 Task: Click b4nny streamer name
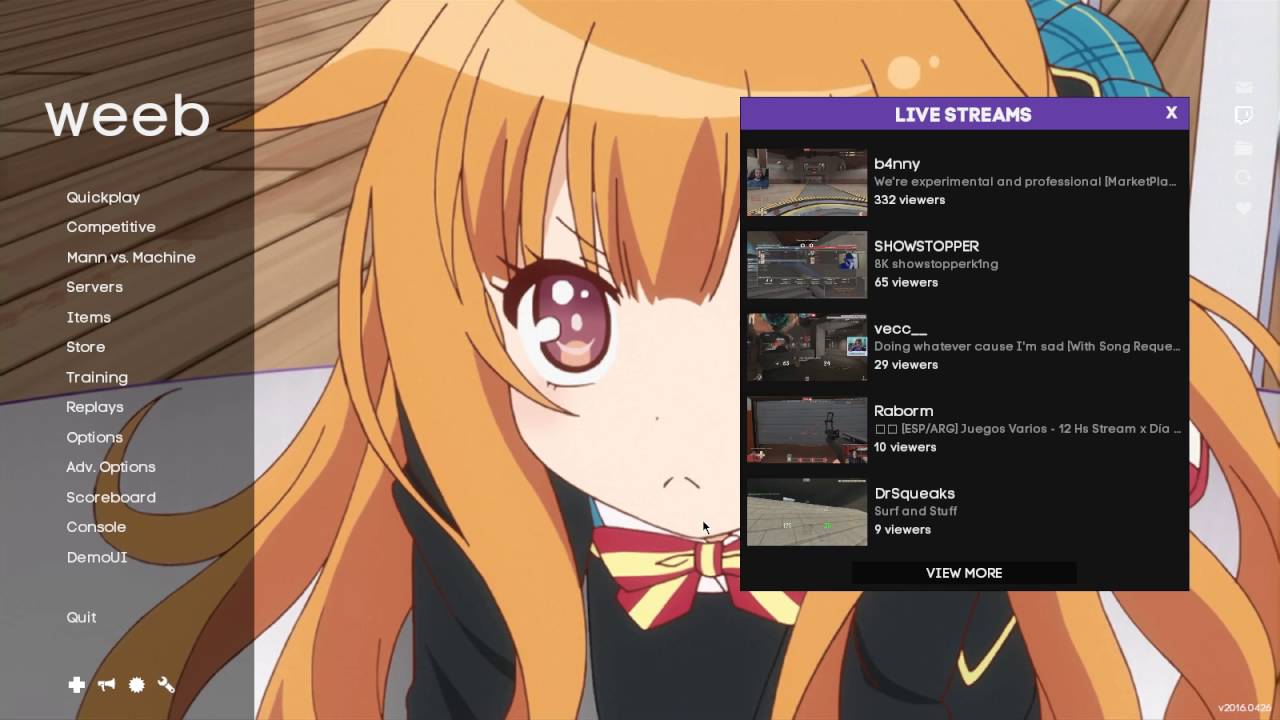897,164
